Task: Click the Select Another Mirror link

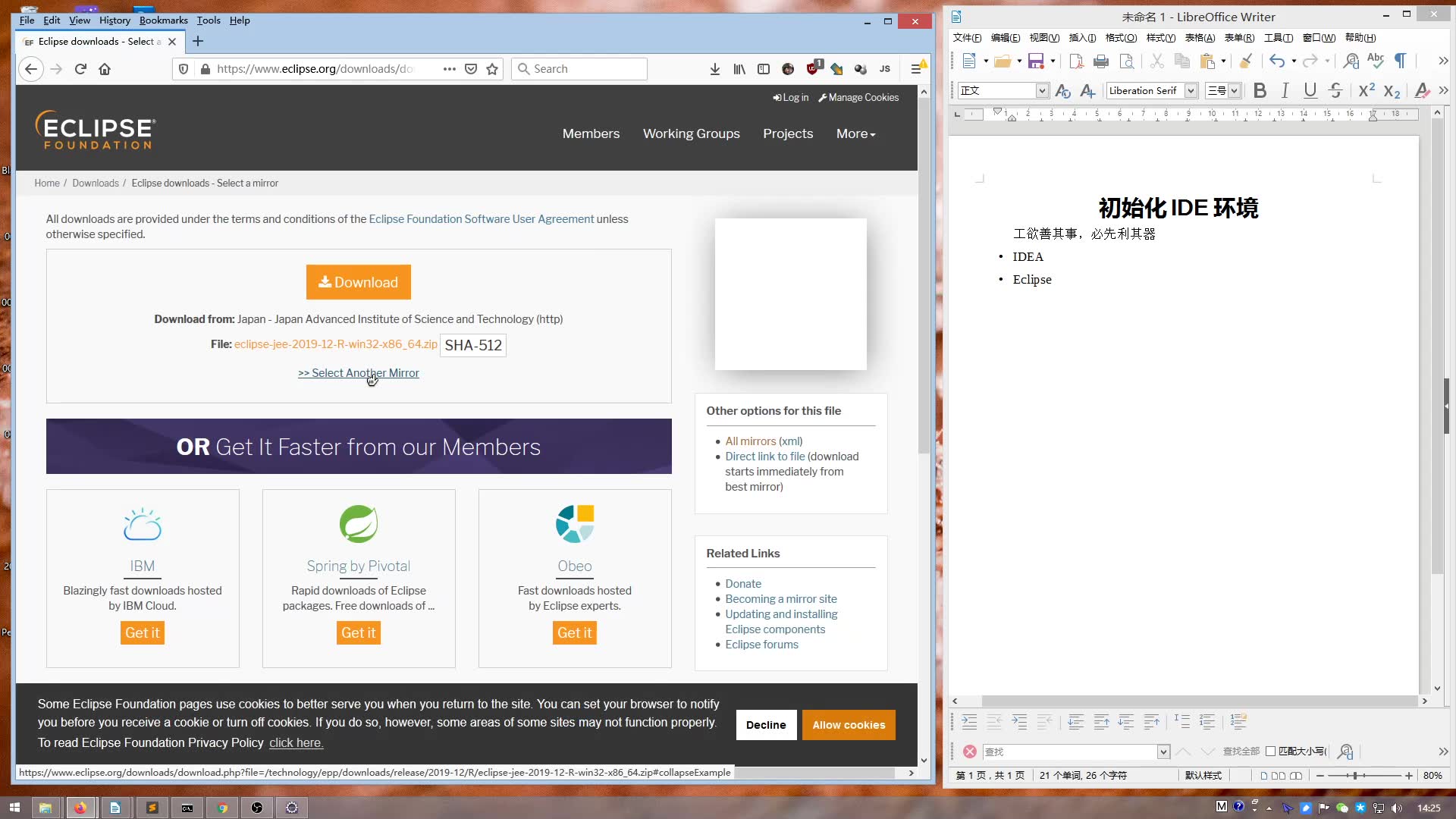Action: (x=358, y=373)
